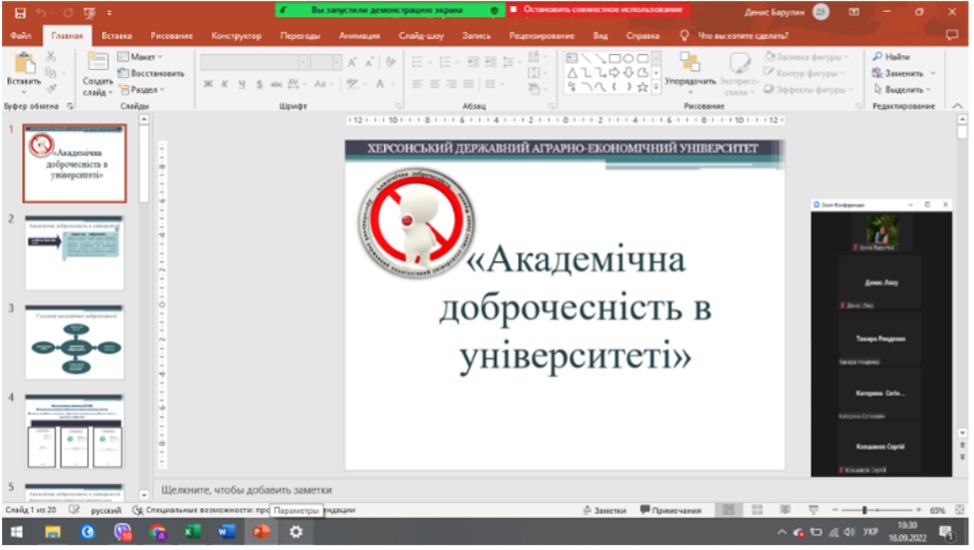Click the Find (Найти) magnifier button
This screenshot has height=550, width=974.
tap(891, 57)
